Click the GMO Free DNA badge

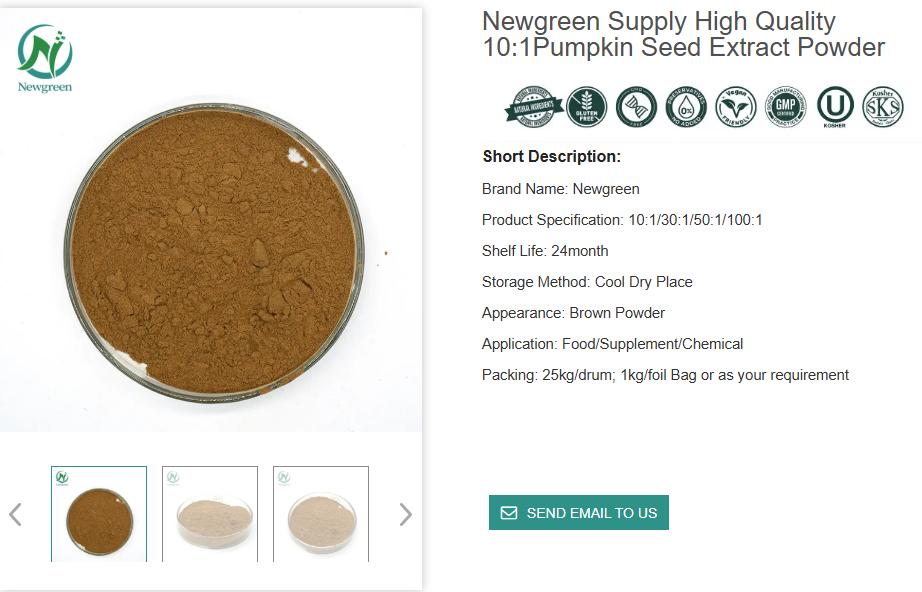(636, 107)
